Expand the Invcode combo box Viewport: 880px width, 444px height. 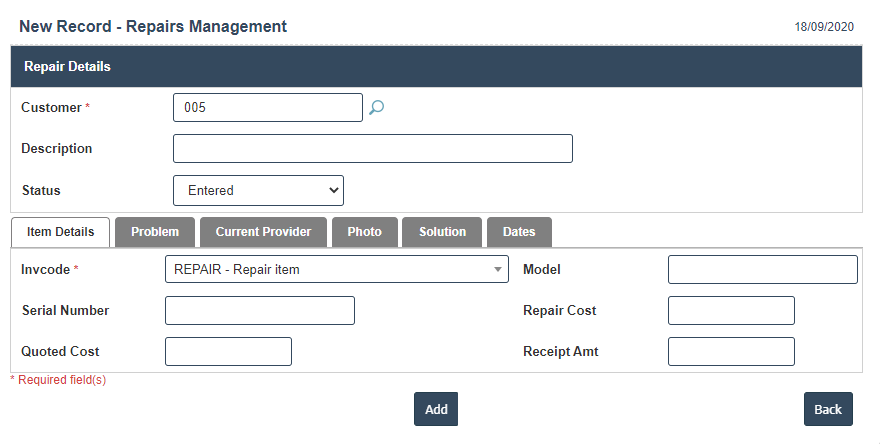[336, 269]
